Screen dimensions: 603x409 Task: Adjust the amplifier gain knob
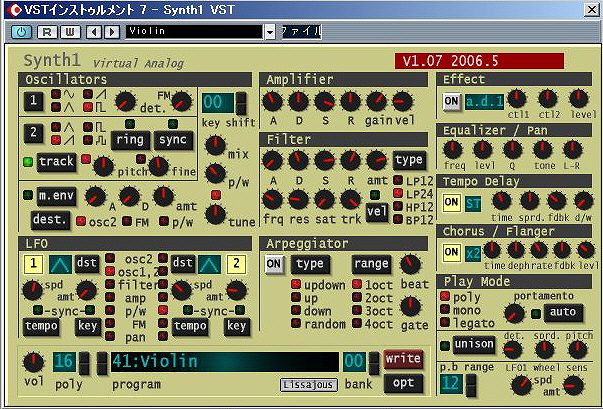pos(377,101)
